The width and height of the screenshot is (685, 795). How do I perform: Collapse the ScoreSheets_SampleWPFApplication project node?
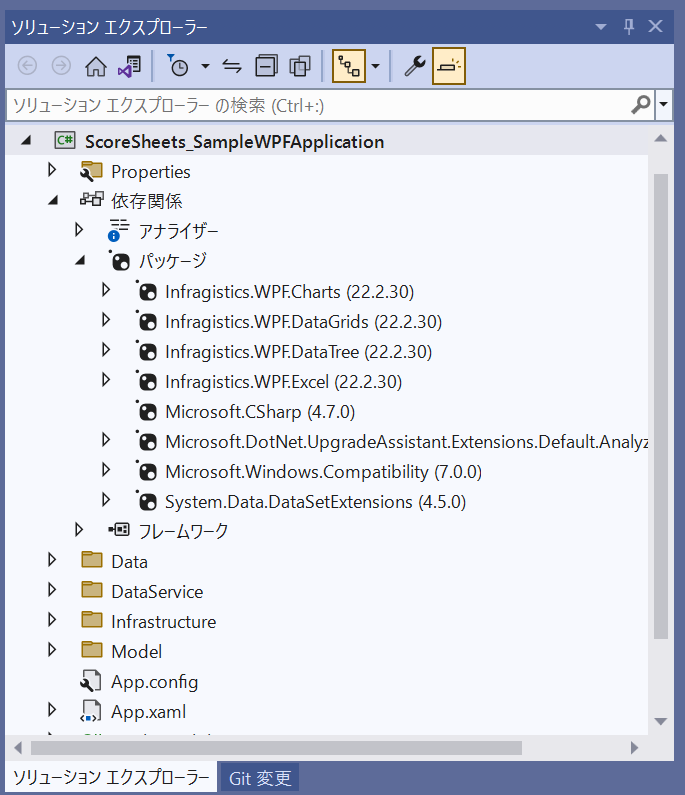[x=26, y=141]
